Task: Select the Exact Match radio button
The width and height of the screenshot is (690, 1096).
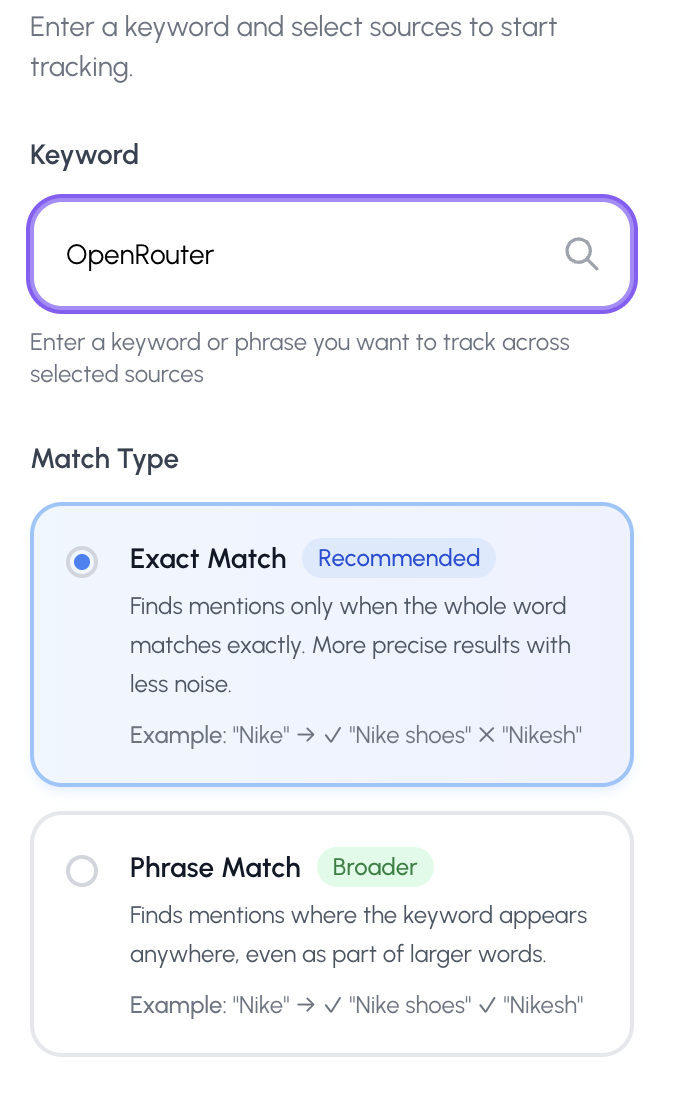Action: coord(82,562)
